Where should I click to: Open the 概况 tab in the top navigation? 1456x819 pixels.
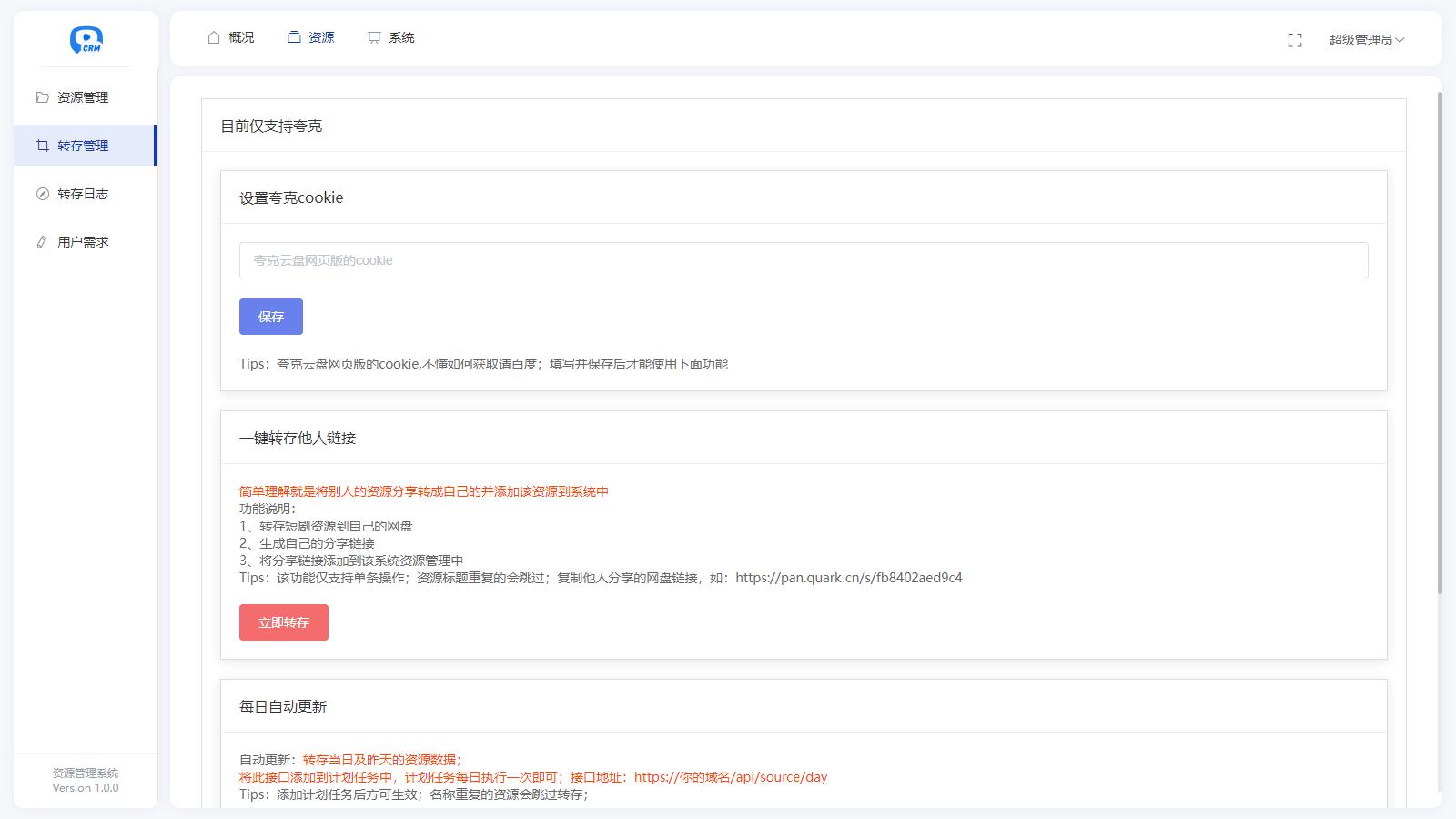241,37
